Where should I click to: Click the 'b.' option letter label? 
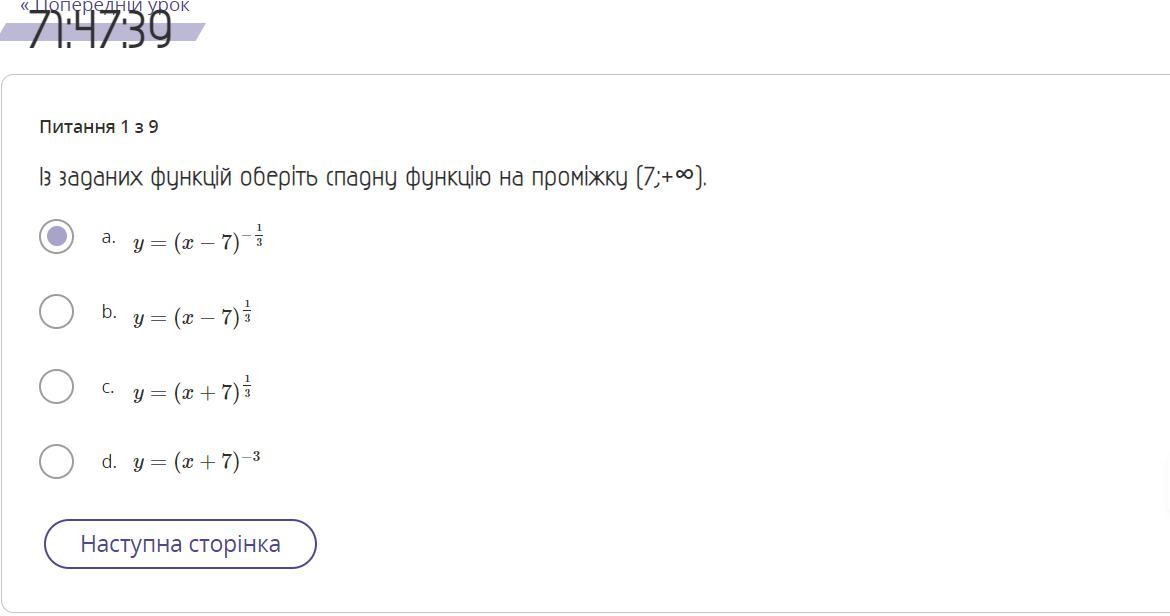point(109,312)
